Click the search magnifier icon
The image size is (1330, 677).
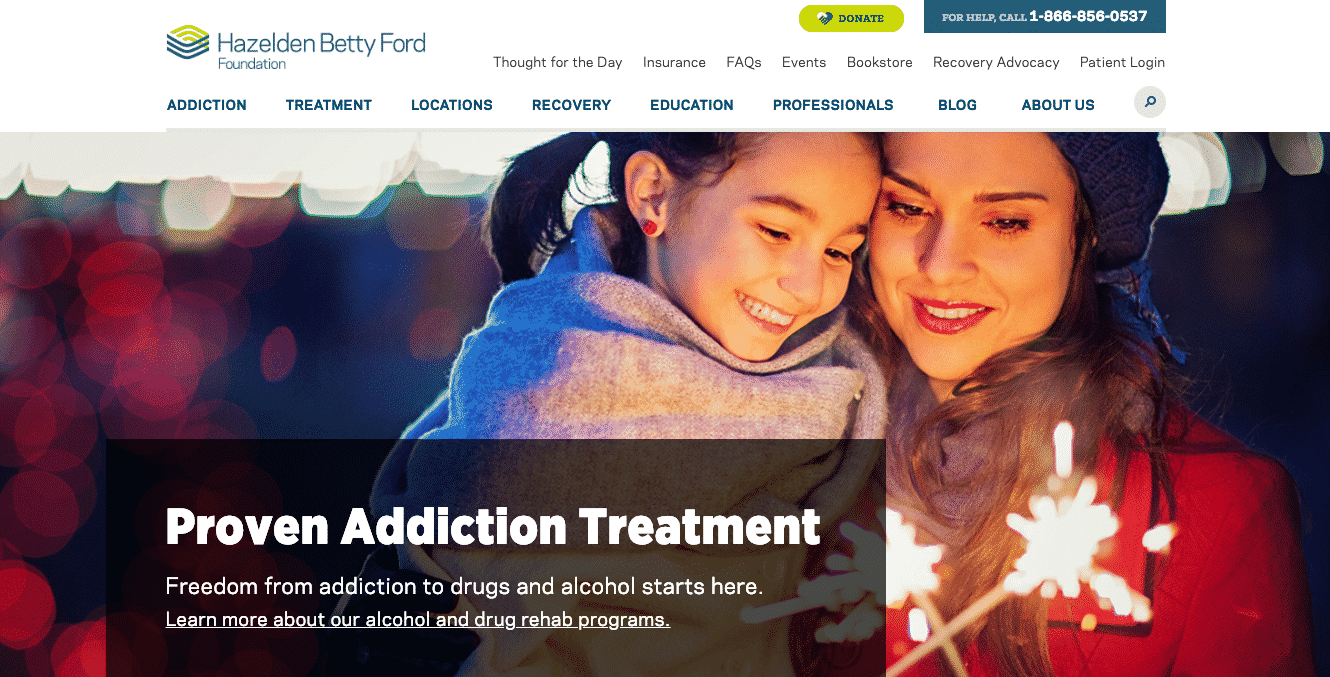[1150, 102]
